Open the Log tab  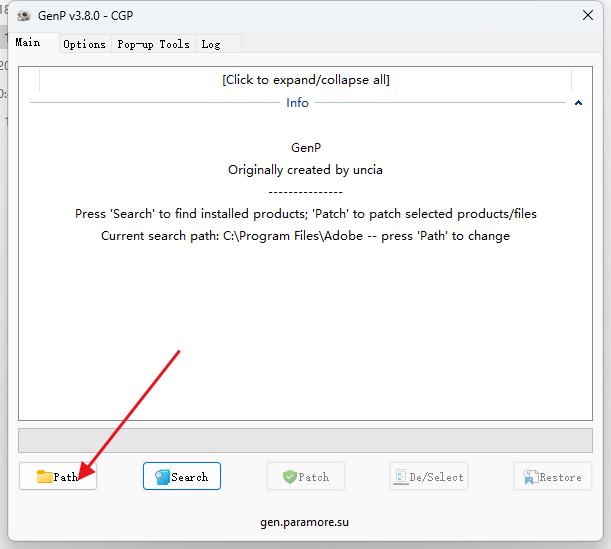(211, 44)
